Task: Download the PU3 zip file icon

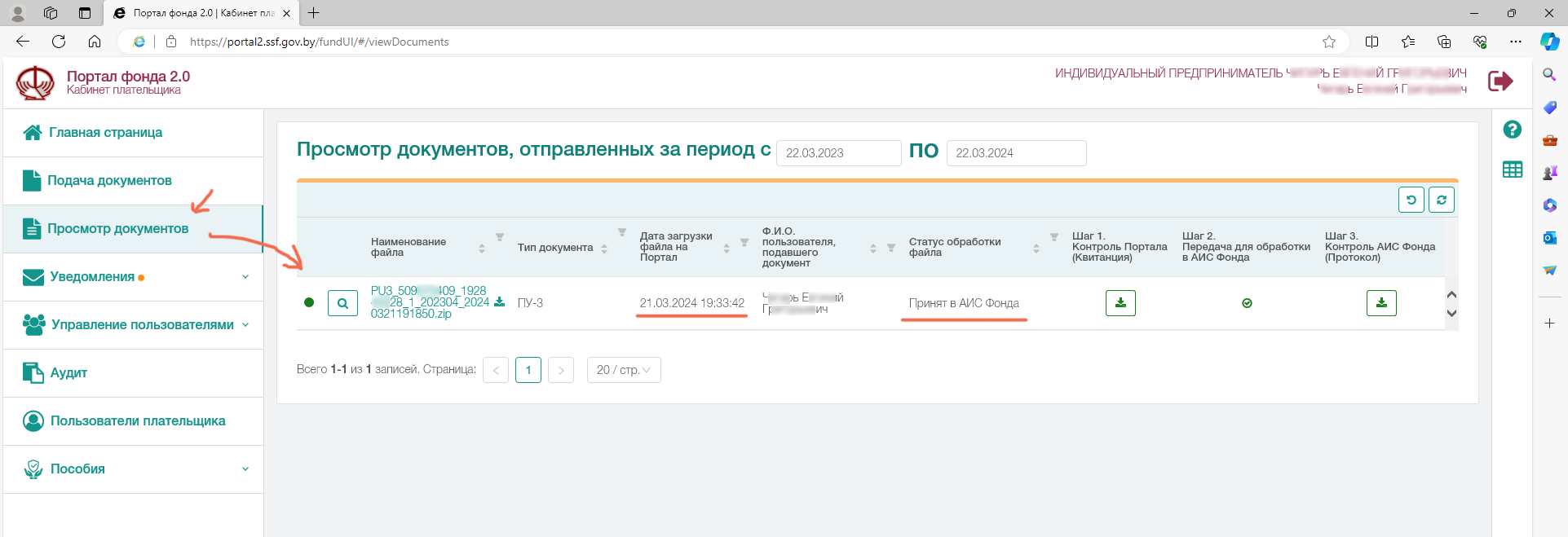Action: 499,302
